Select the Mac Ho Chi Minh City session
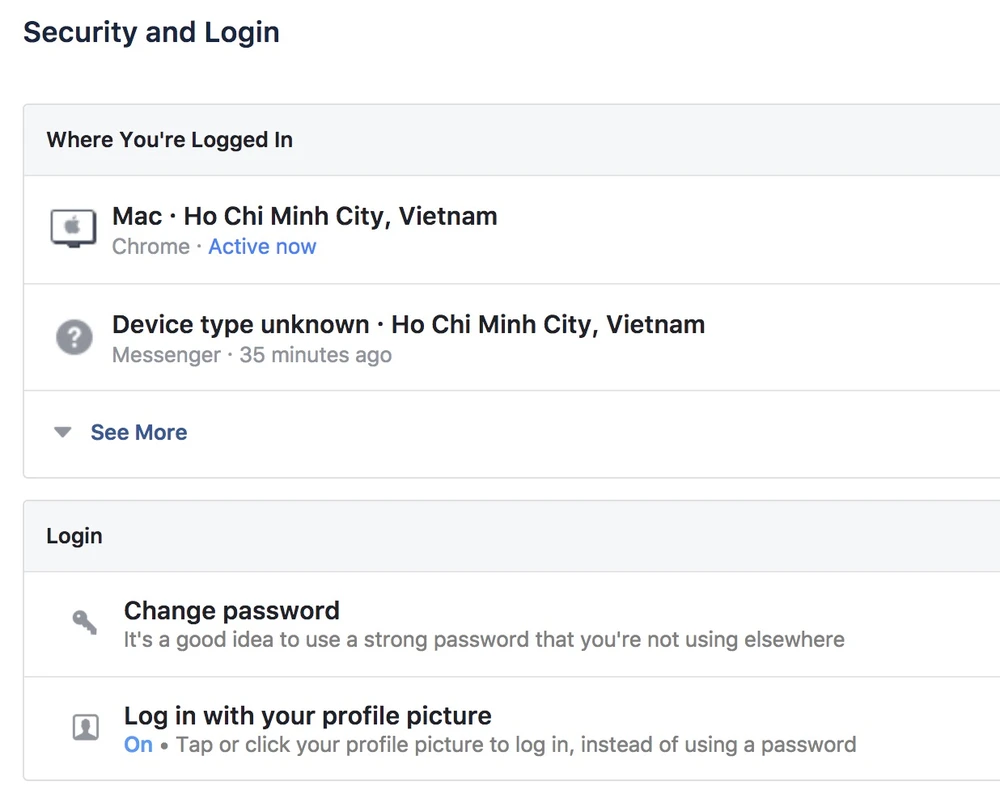Viewport: 1000px width, 794px height. (304, 216)
